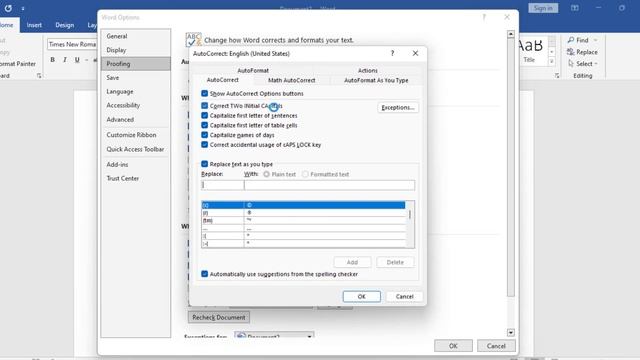
Task: Select Proofing in Word Options sidebar
Action: click(x=136, y=64)
